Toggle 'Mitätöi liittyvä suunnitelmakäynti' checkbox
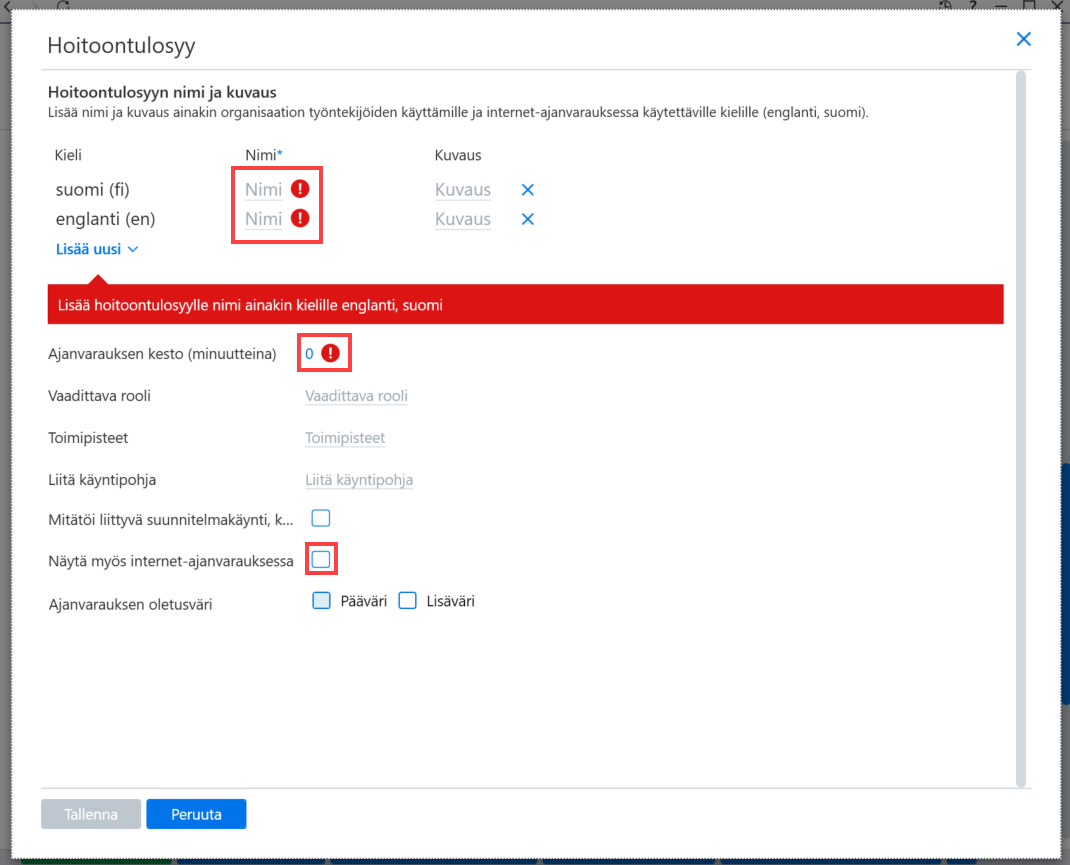1070x865 pixels. pos(321,518)
